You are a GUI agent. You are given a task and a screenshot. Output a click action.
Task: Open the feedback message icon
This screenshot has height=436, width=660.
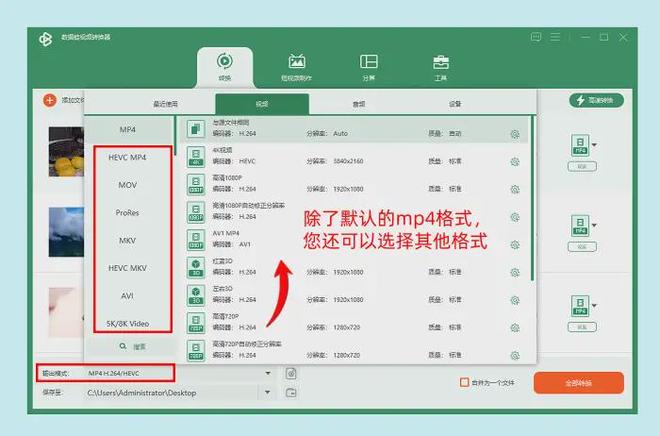click(536, 37)
